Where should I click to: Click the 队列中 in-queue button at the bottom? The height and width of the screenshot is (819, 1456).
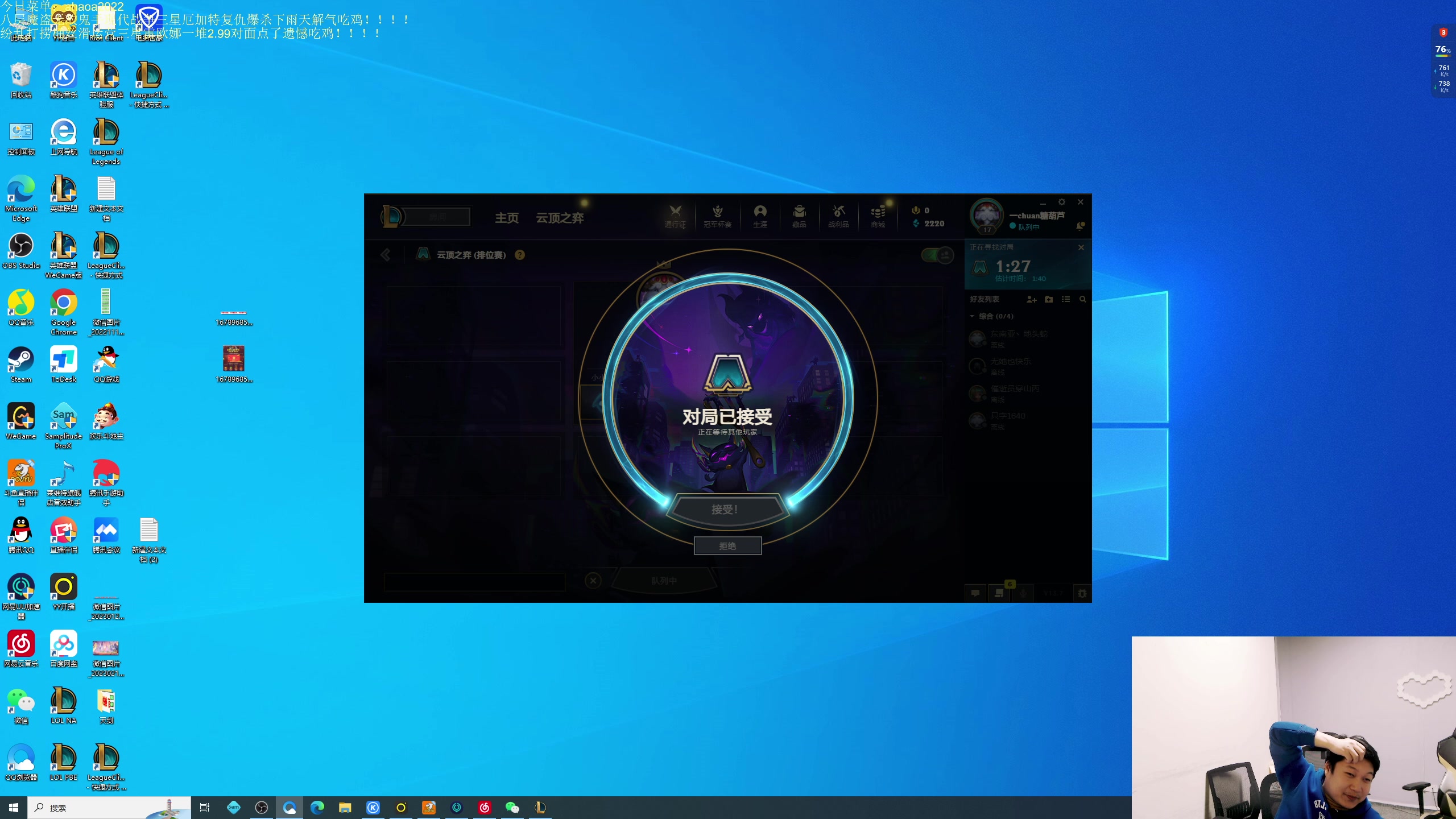click(x=664, y=581)
